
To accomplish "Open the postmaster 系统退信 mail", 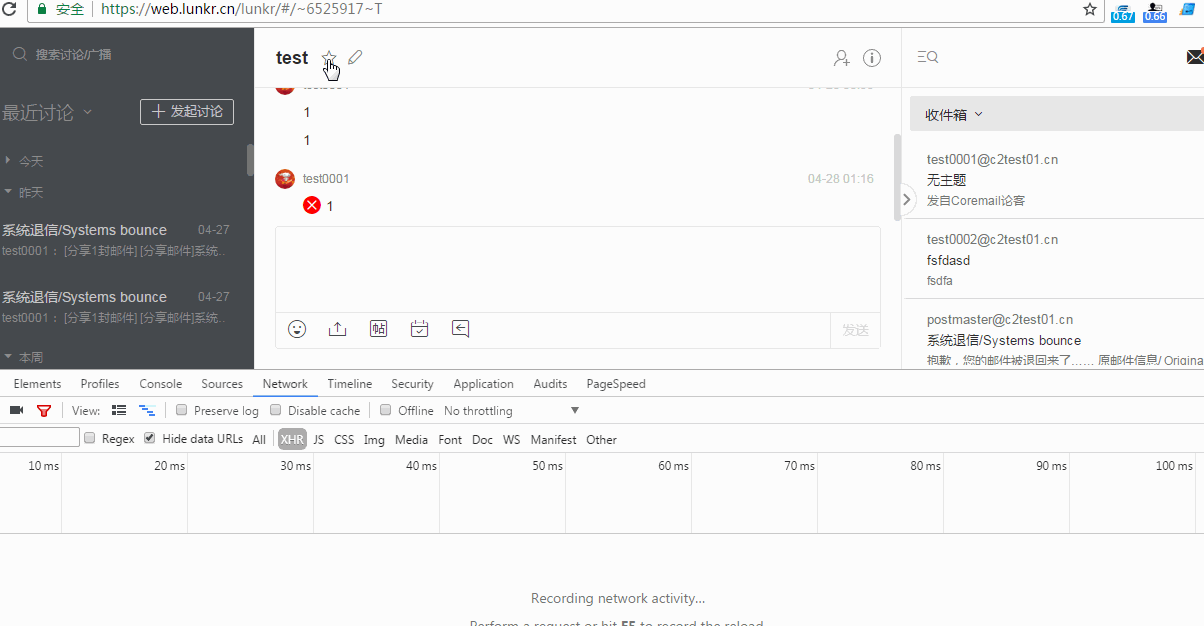I will pos(1054,335).
